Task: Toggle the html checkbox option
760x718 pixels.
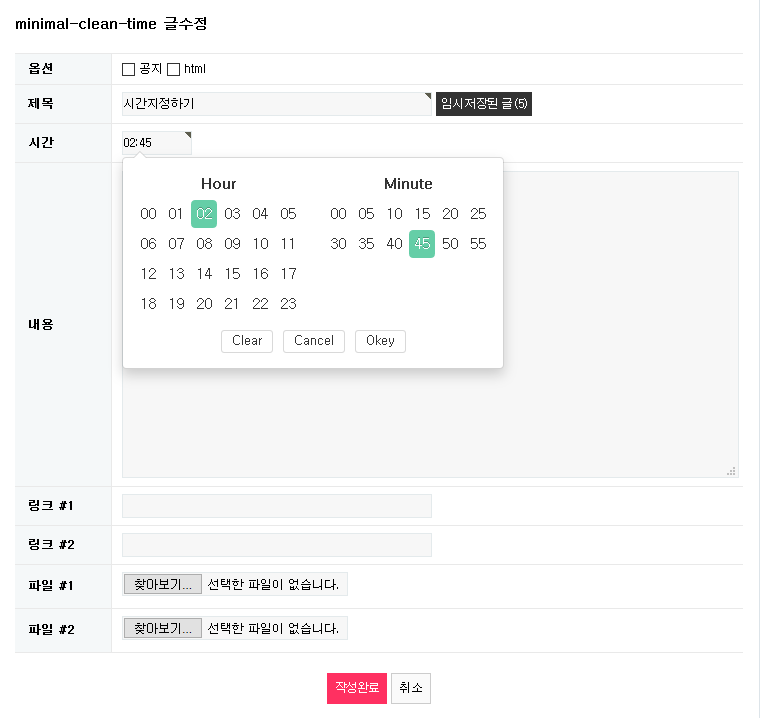Action: pos(173,70)
